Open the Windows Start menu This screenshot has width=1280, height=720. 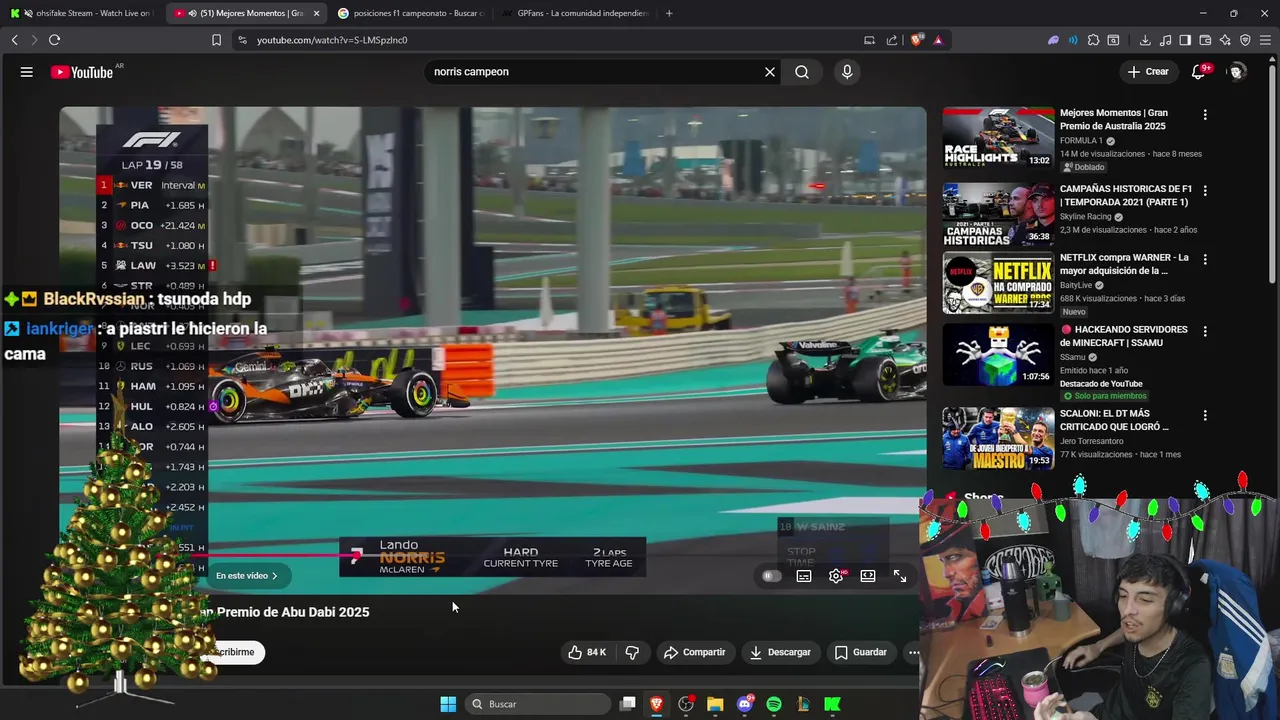pyautogui.click(x=448, y=704)
